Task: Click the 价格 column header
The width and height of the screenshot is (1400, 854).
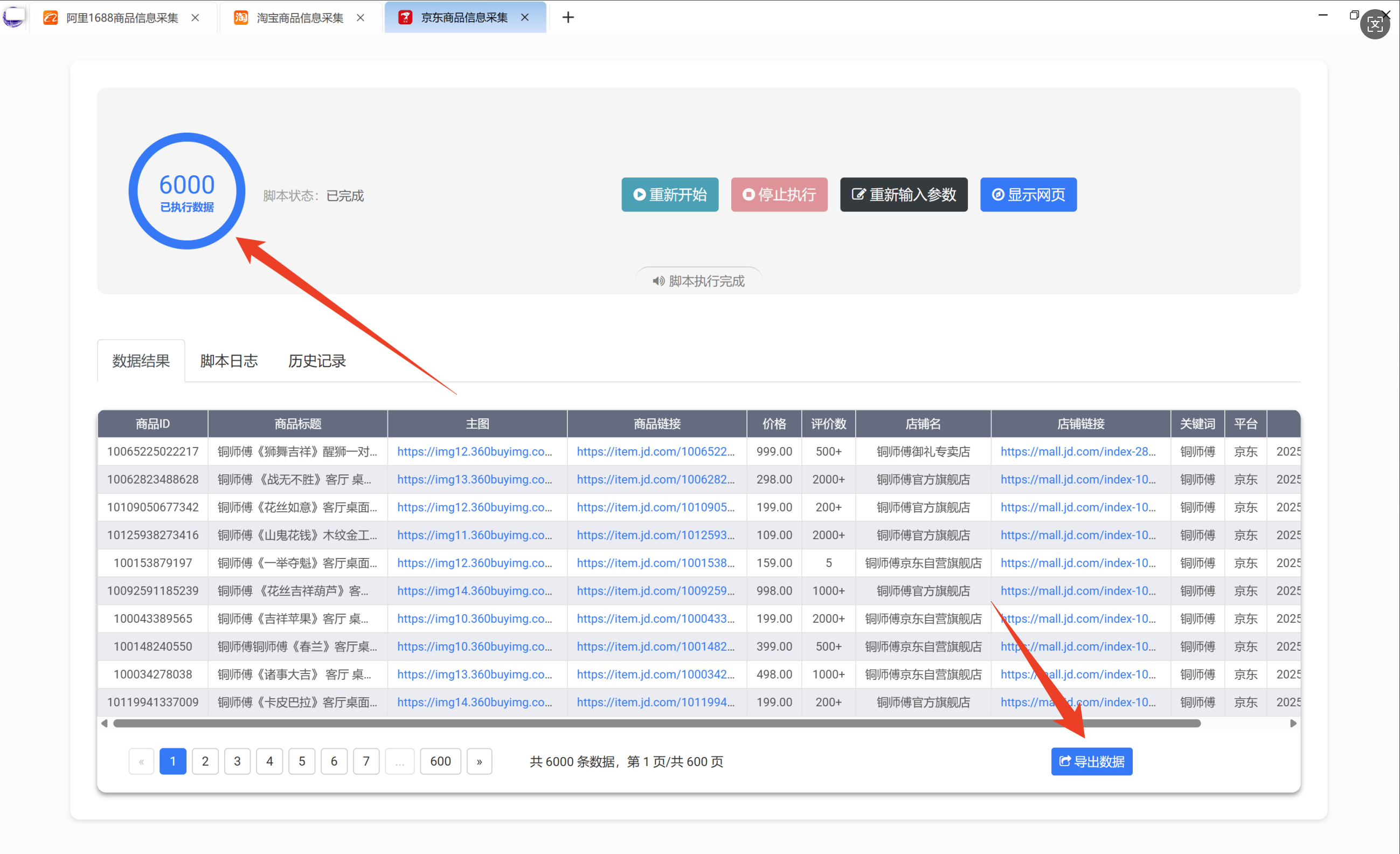Action: tap(774, 424)
